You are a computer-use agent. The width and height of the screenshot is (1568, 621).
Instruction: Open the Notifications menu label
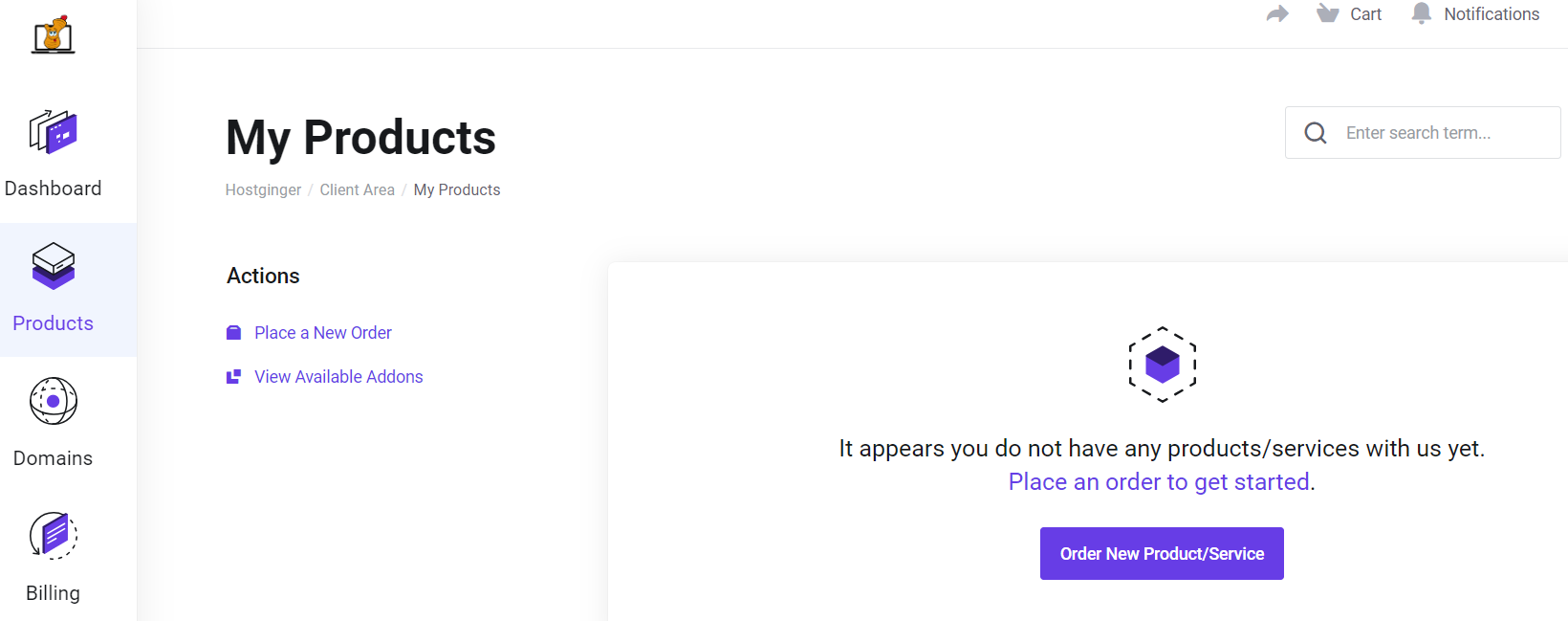click(1492, 14)
